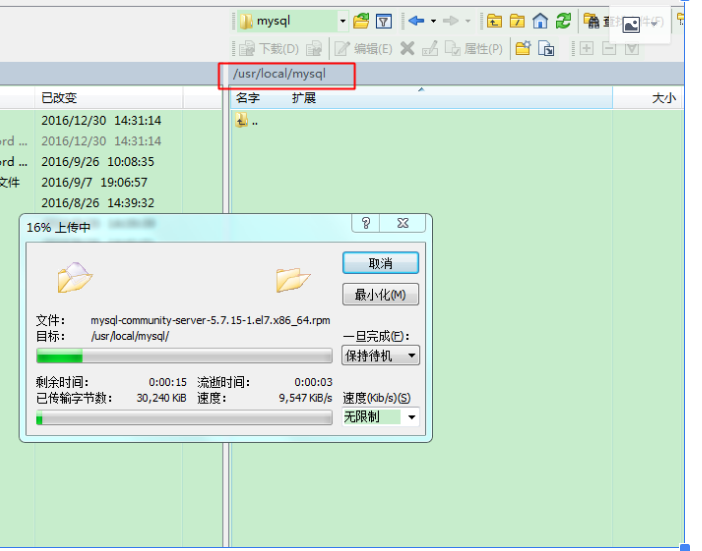The width and height of the screenshot is (702, 551).
Task: Minimize the transfer with 最小化(M)
Action: point(381,295)
